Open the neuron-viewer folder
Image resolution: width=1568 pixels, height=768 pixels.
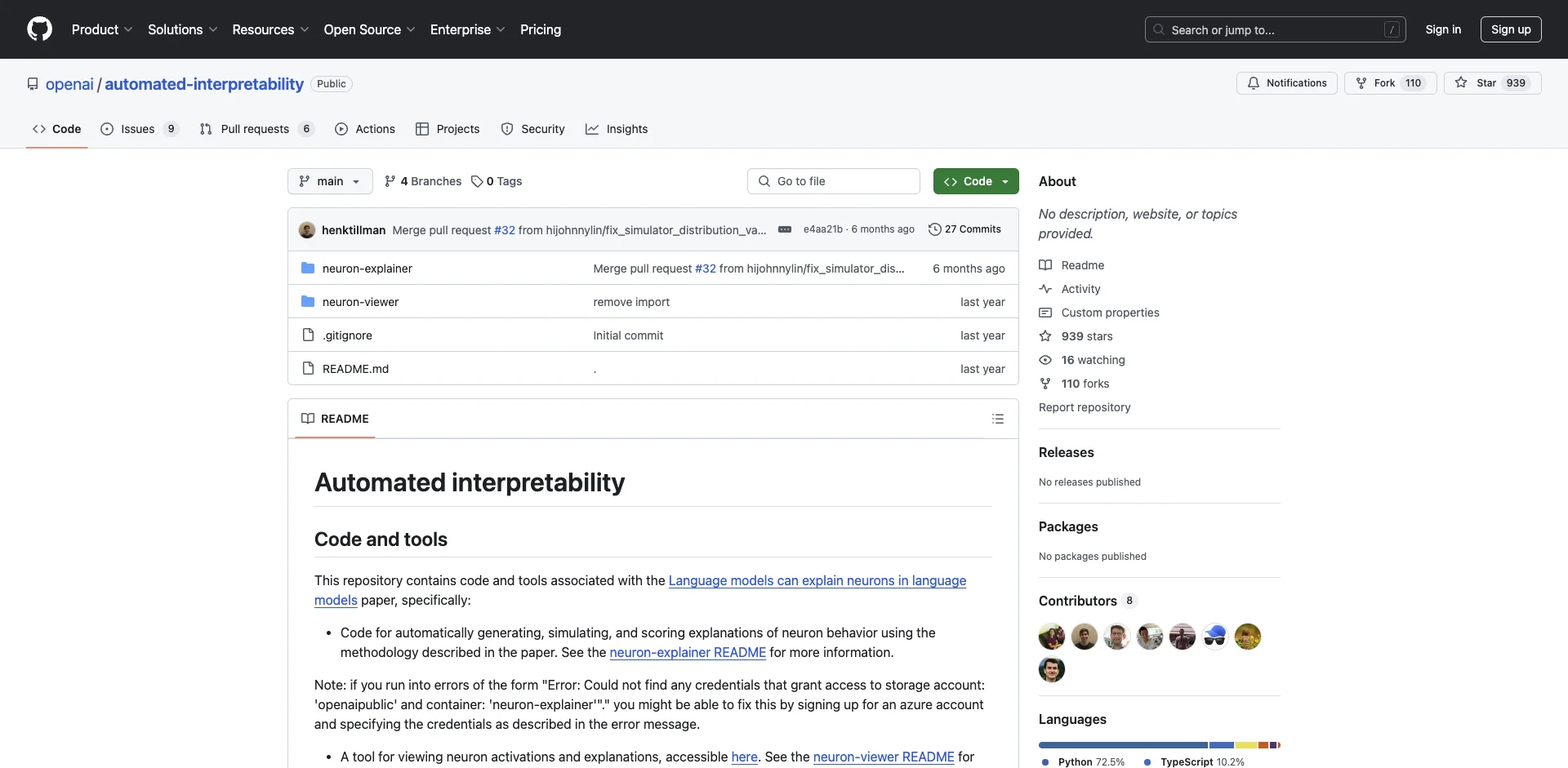coord(360,302)
